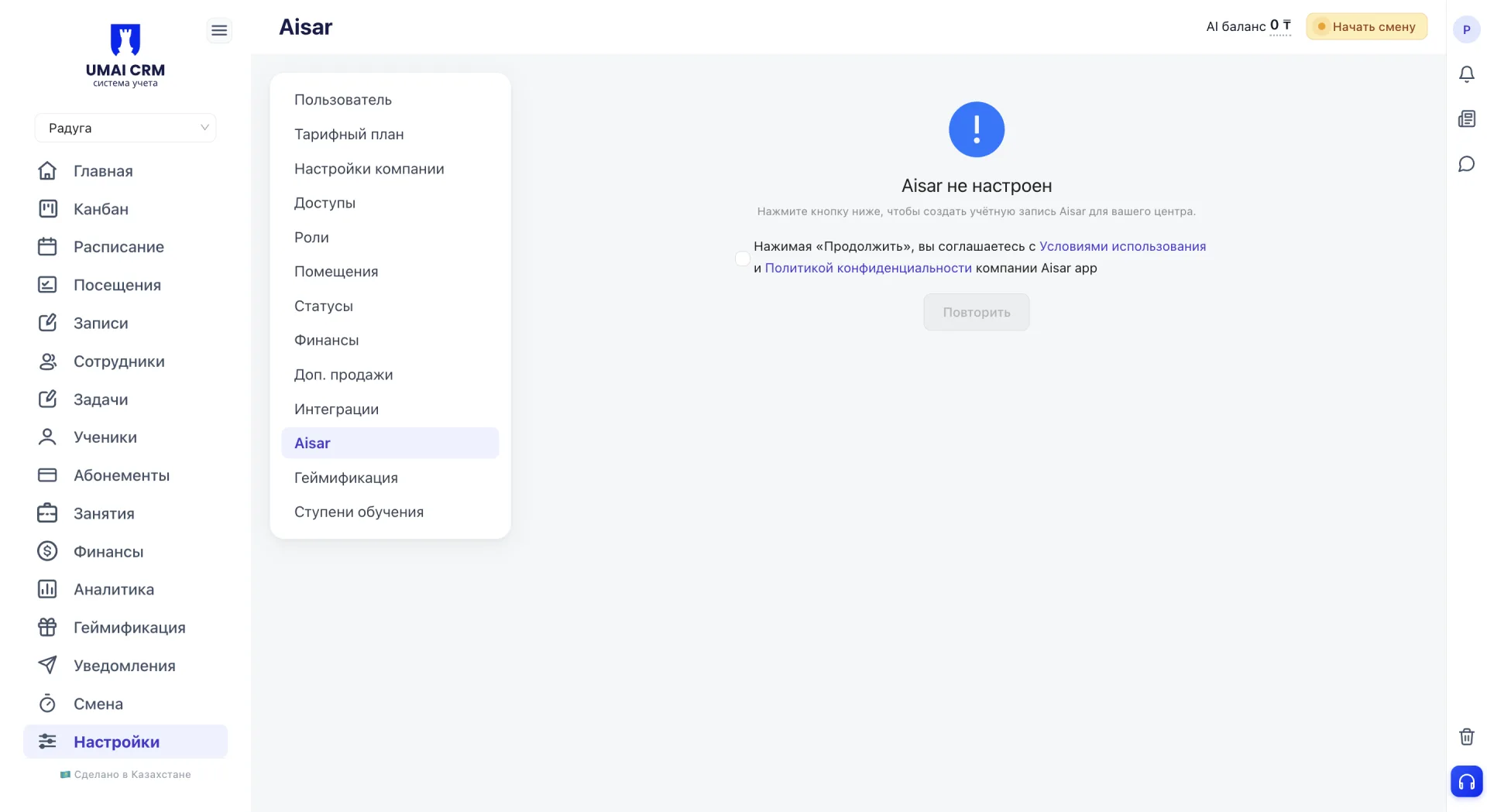Click the Расписание calendar icon
The width and height of the screenshot is (1487, 812).
pos(47,246)
